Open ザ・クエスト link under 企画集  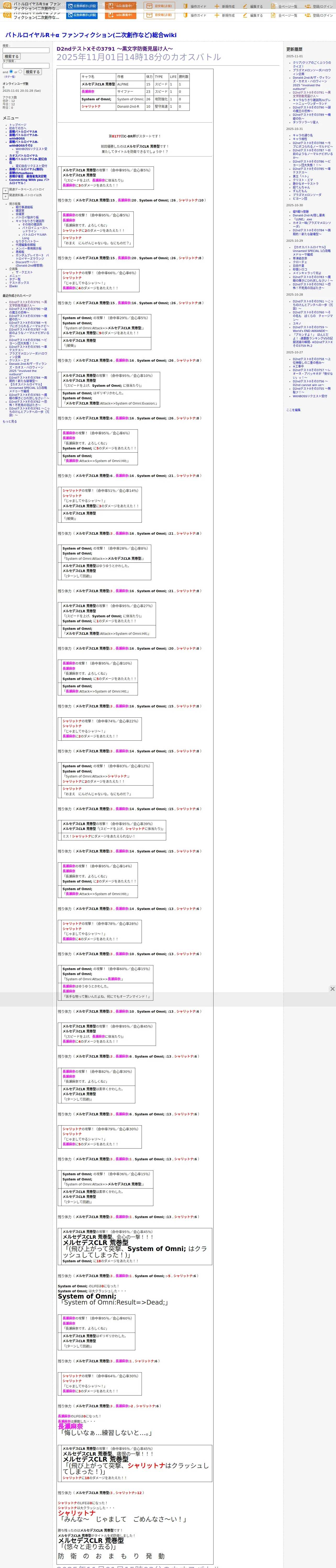(x=24, y=272)
